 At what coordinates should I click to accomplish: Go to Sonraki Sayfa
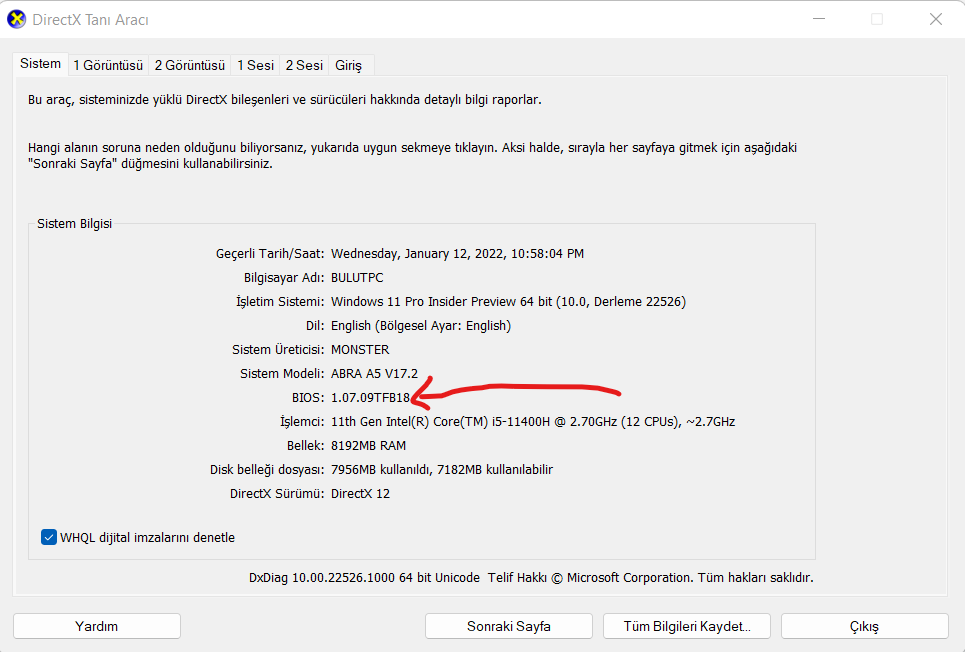pyautogui.click(x=508, y=626)
